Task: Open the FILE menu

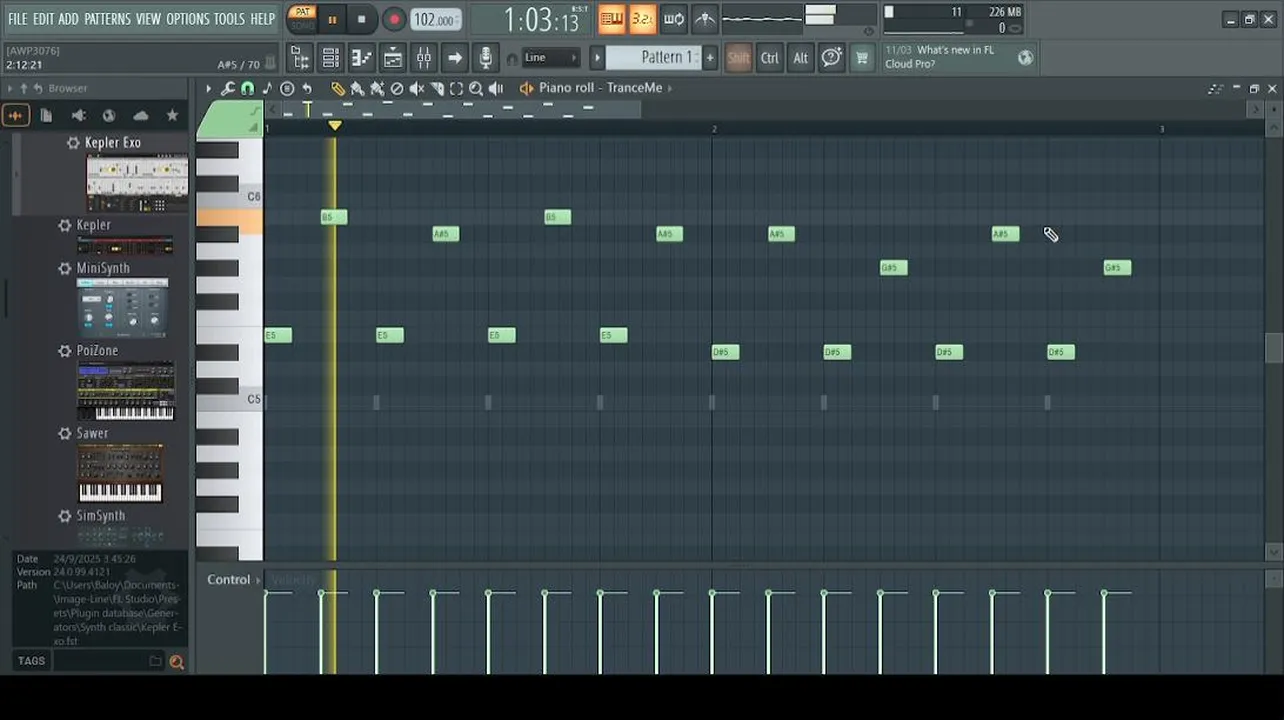Action: pyautogui.click(x=18, y=19)
